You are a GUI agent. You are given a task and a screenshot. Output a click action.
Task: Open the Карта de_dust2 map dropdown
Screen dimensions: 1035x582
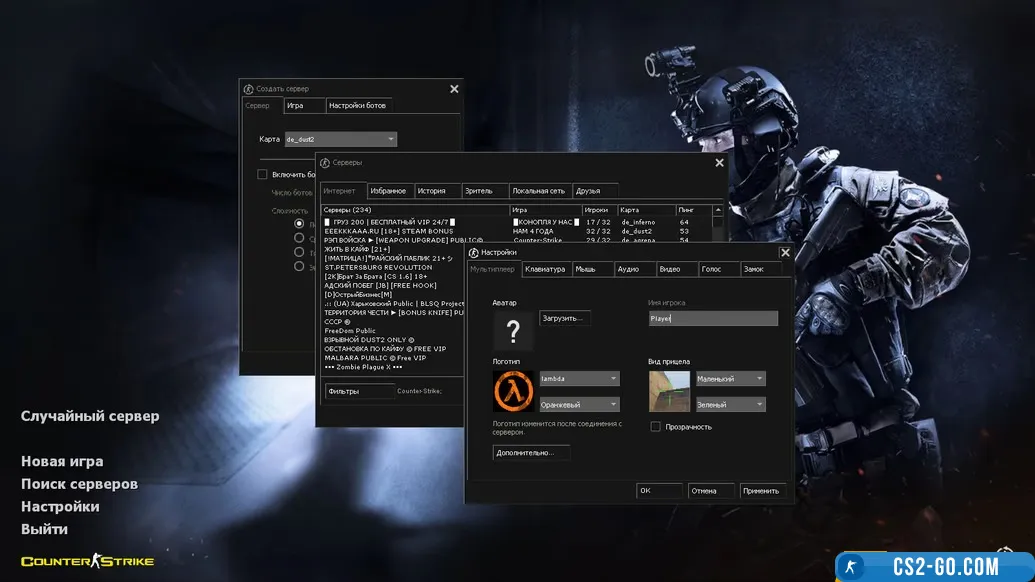340,140
